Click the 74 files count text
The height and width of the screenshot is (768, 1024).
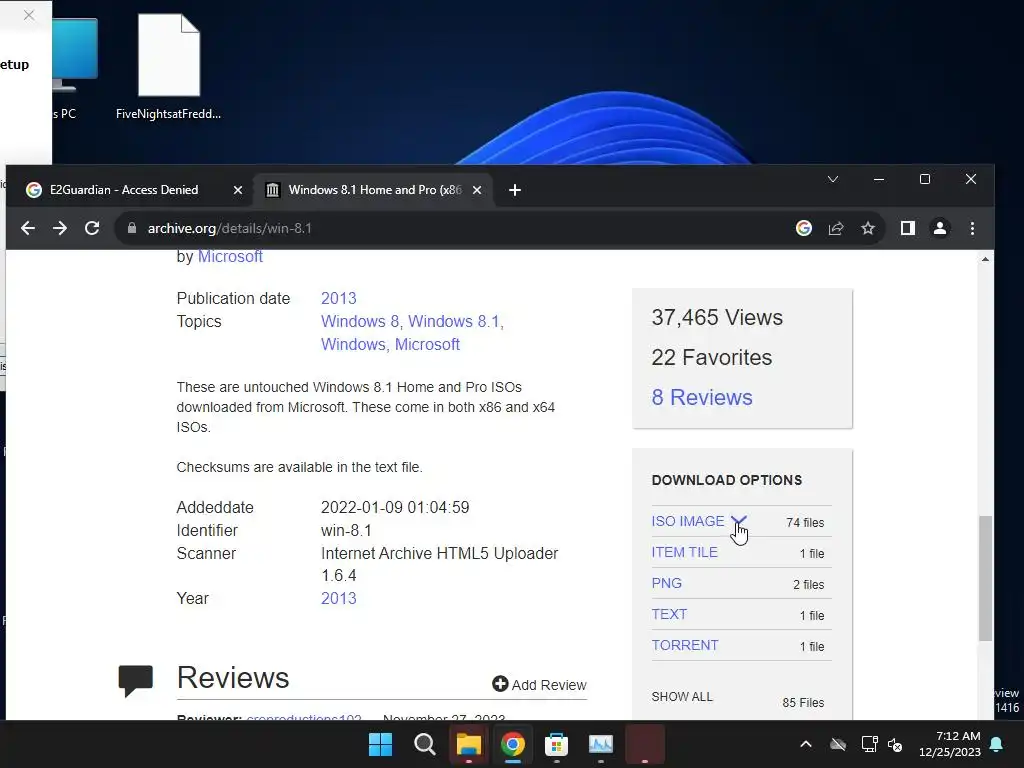pos(805,522)
